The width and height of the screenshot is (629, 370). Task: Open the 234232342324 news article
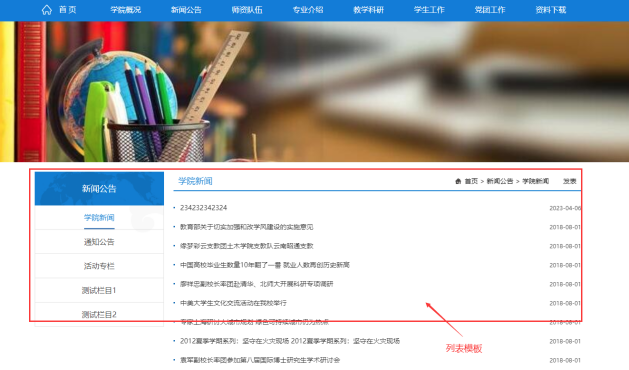click(x=203, y=208)
